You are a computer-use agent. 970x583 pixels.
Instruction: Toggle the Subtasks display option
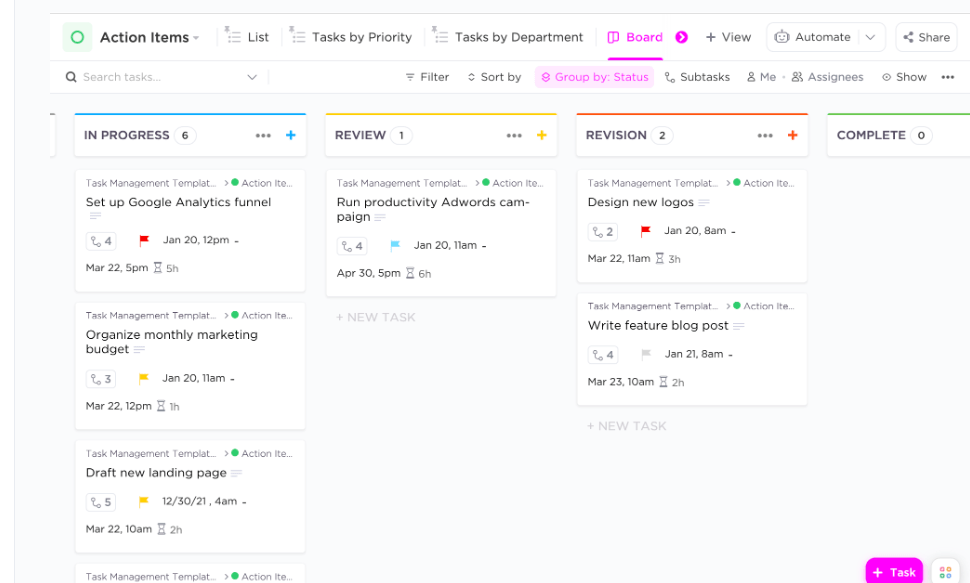(697, 77)
